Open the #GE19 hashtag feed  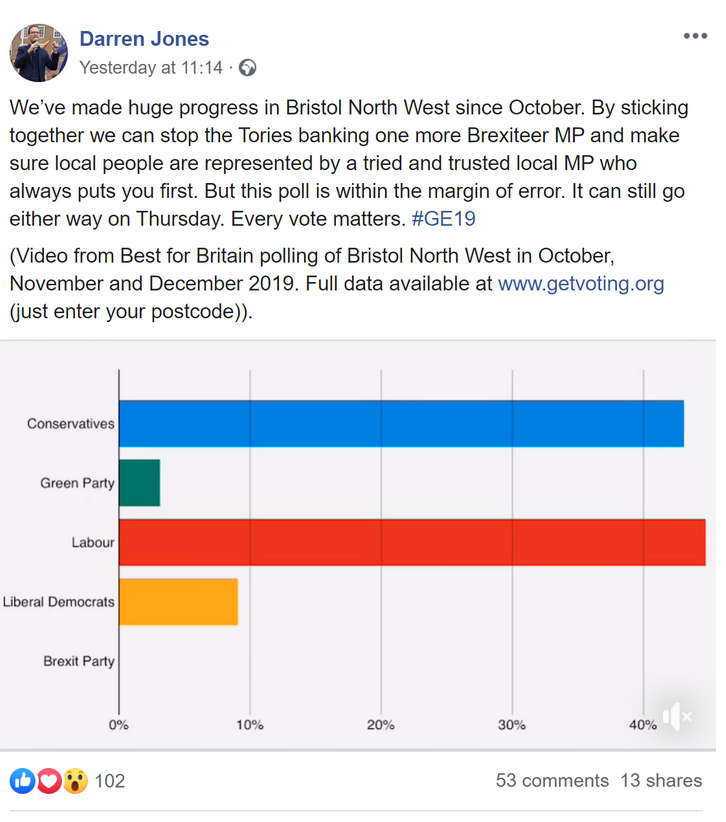pos(443,216)
